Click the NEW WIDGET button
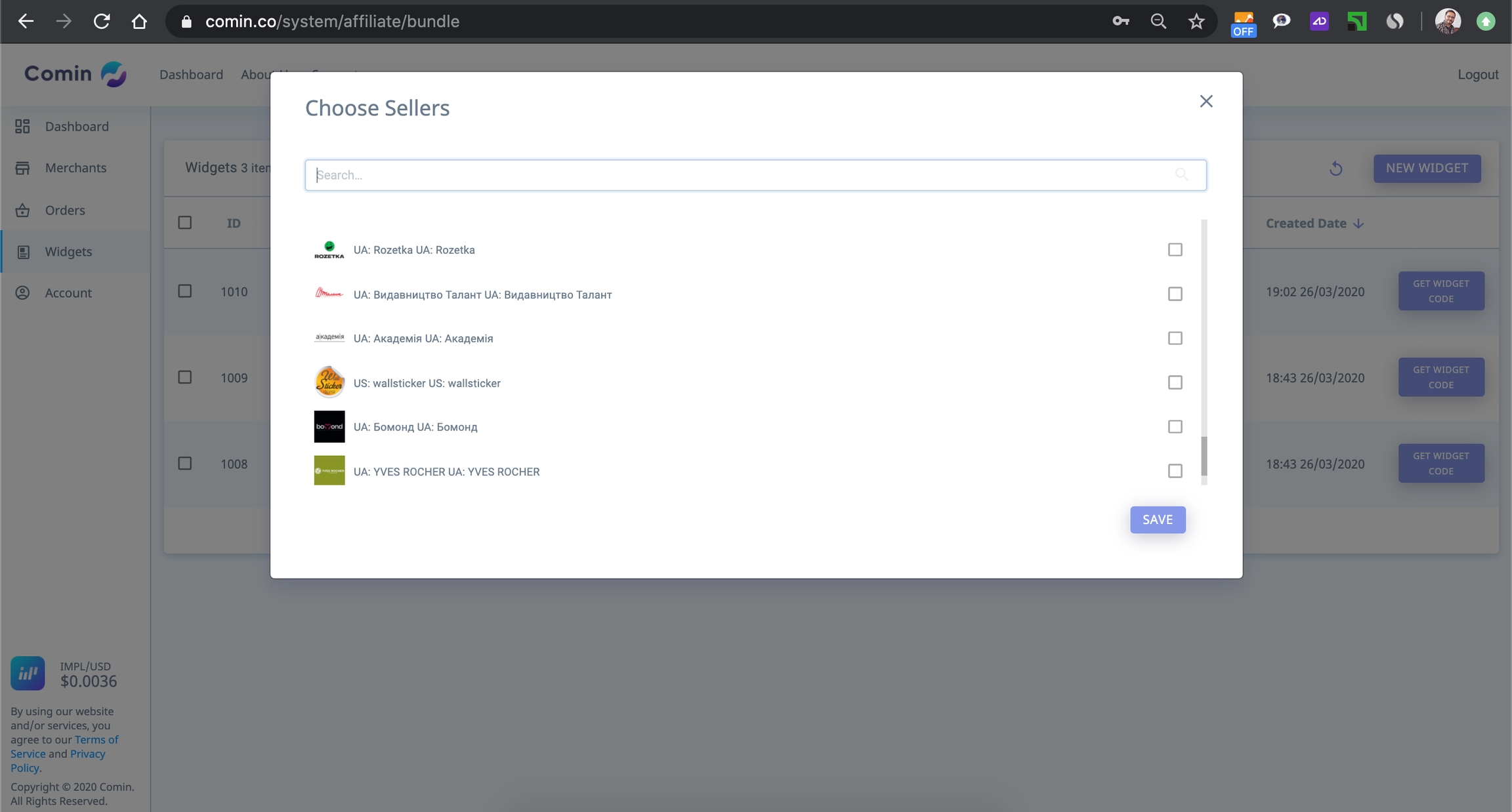Image resolution: width=1512 pixels, height=812 pixels. [1427, 168]
